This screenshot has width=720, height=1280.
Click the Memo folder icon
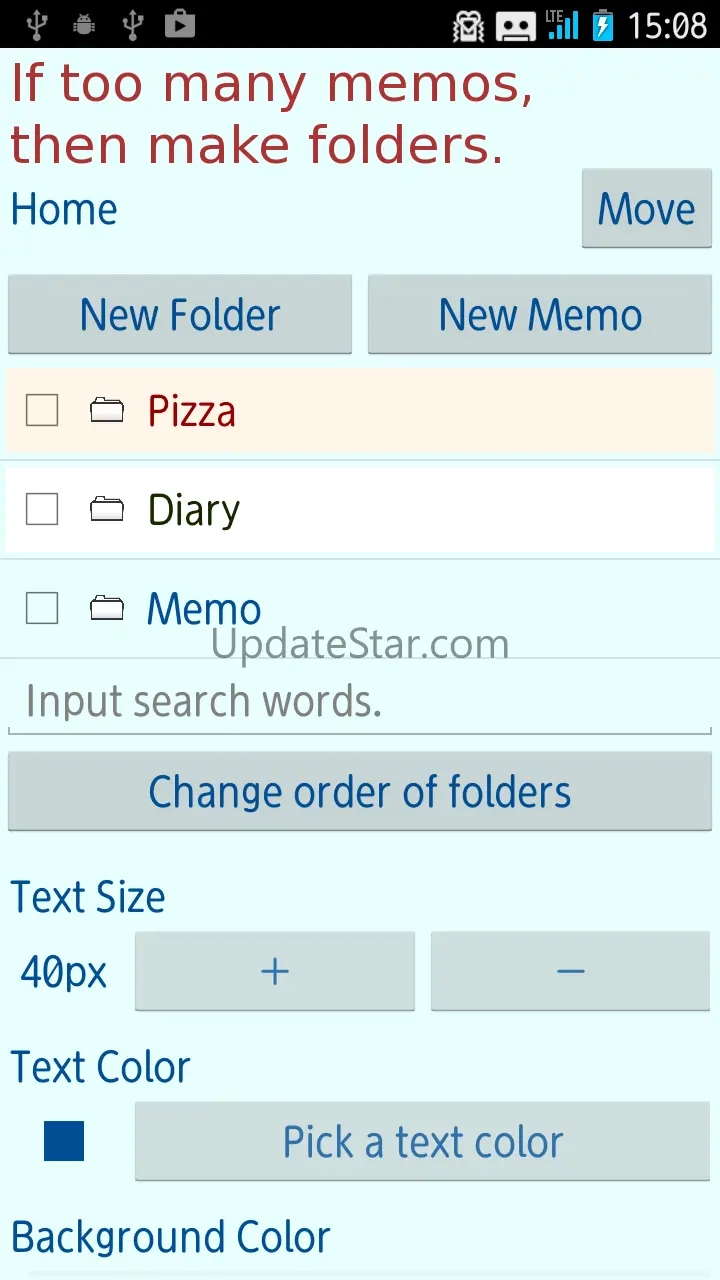107,608
